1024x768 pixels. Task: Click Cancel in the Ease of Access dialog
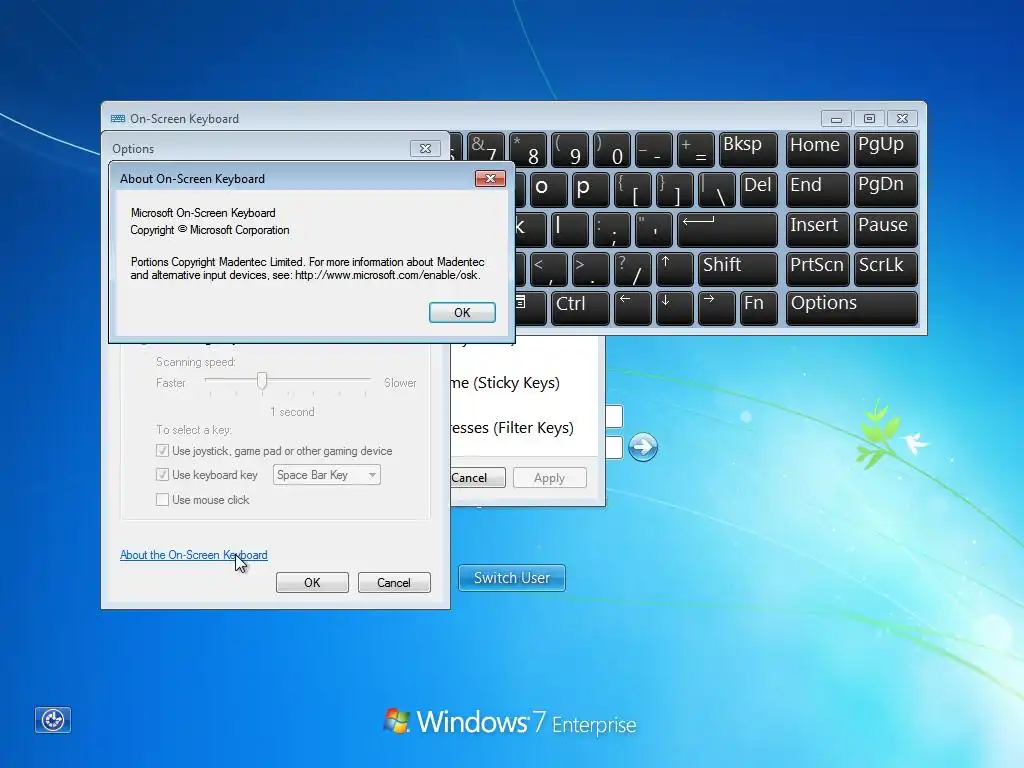click(x=477, y=478)
